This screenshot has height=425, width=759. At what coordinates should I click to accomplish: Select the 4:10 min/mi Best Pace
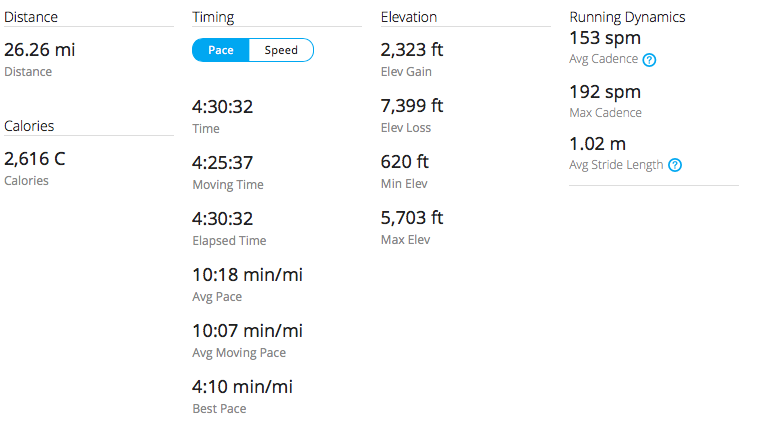pos(242,387)
